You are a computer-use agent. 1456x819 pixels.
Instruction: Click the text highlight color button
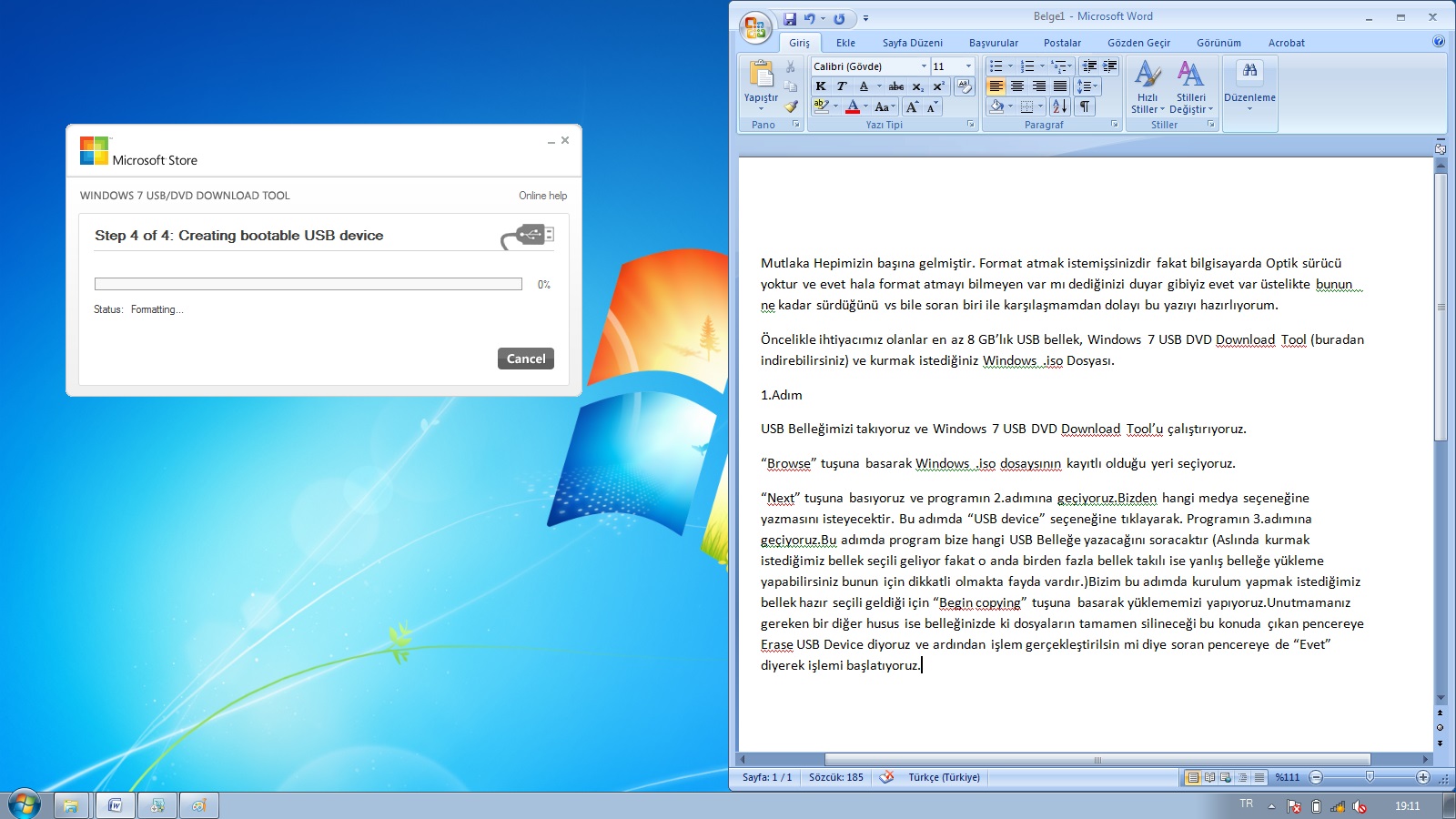[821, 106]
